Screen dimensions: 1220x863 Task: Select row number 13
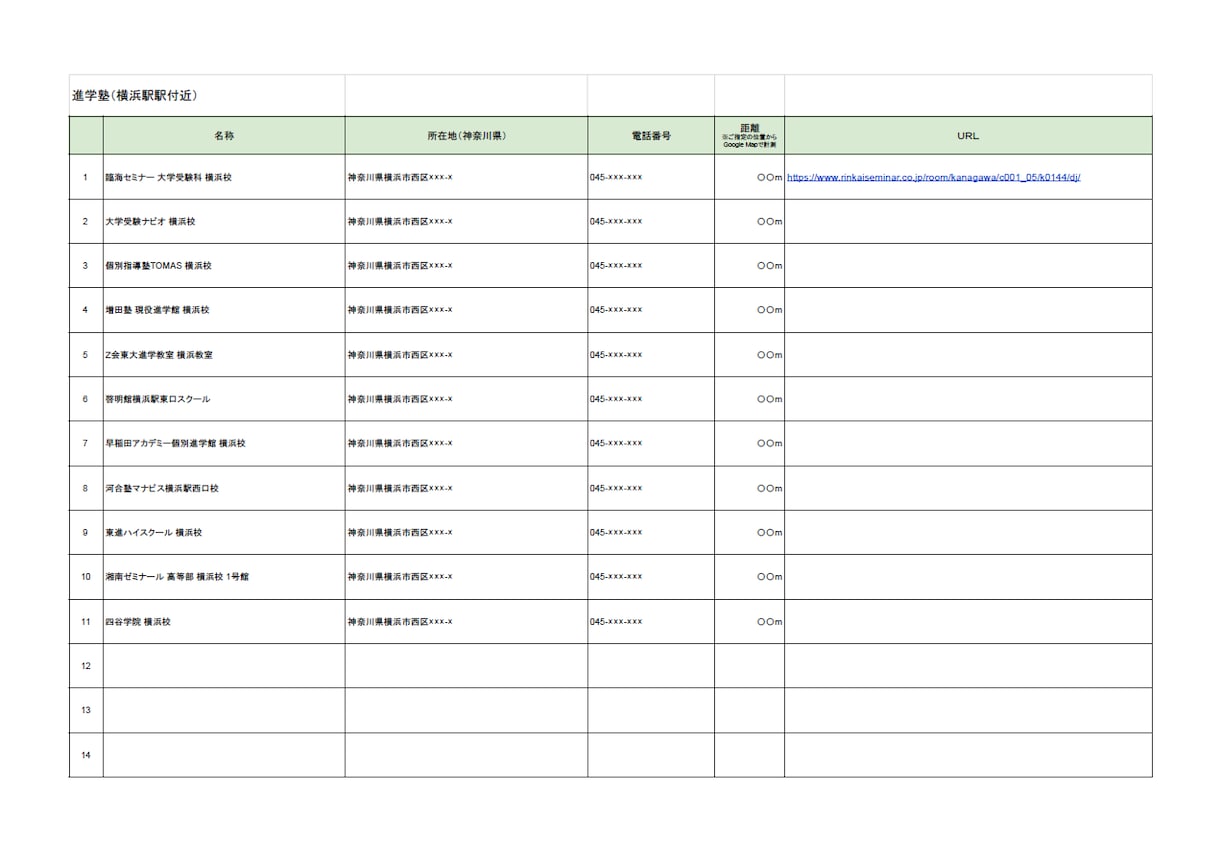[86, 710]
